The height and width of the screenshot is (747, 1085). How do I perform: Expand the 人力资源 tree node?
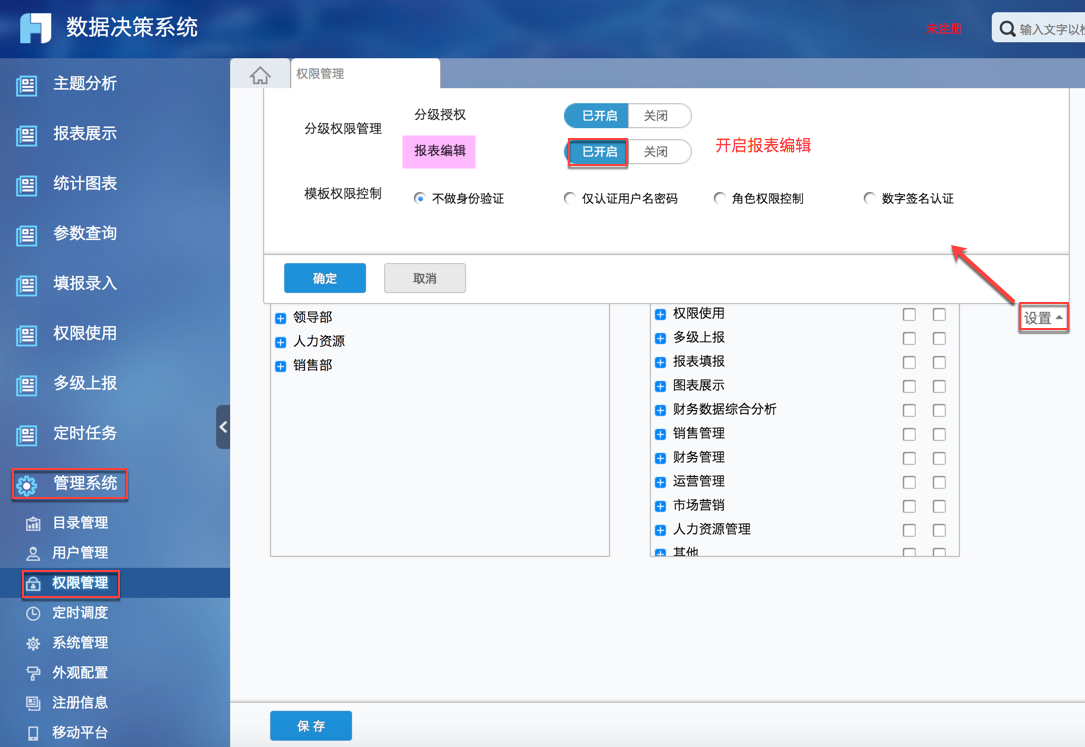(280, 342)
